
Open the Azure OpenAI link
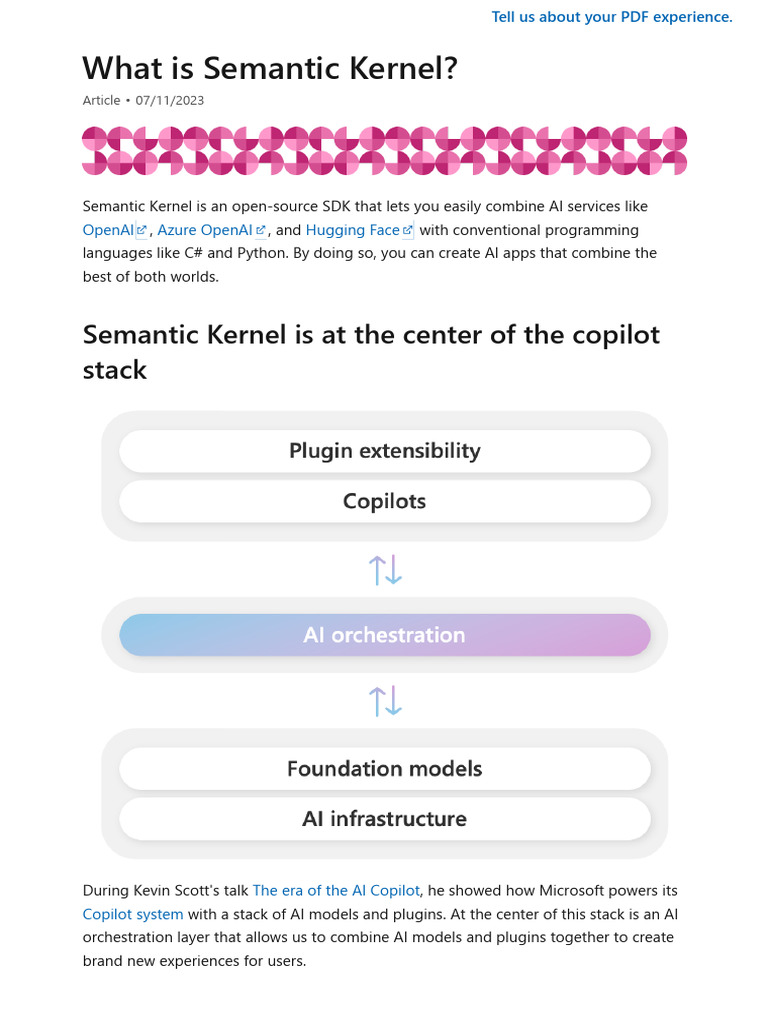pyautogui.click(x=205, y=230)
